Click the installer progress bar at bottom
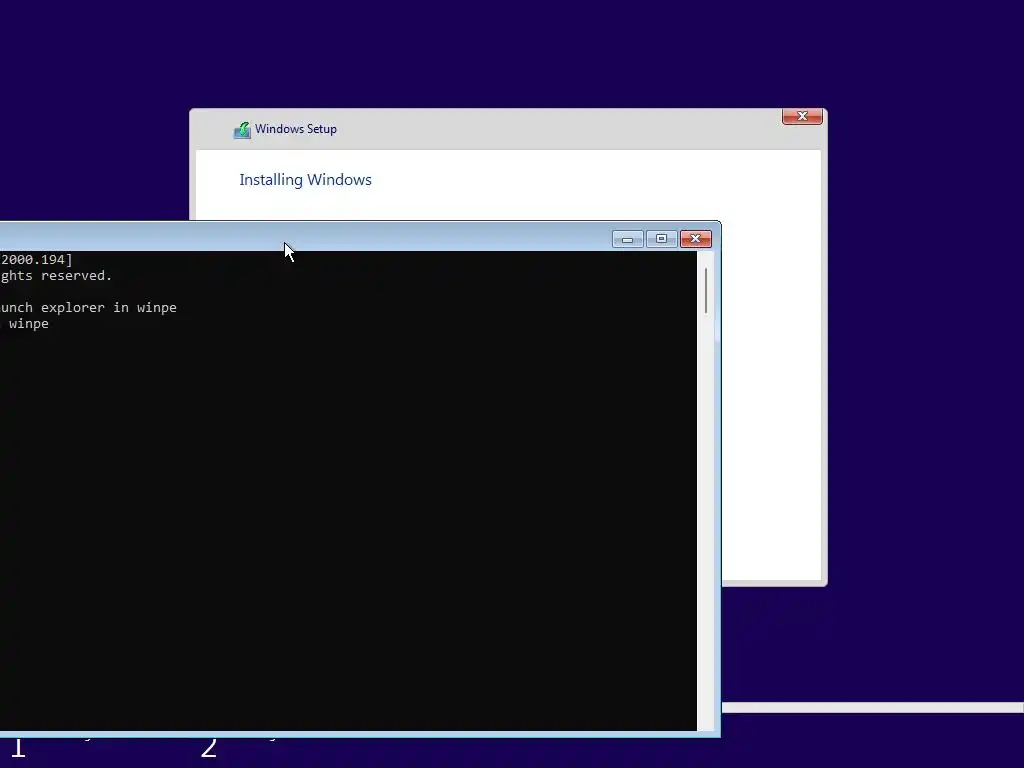 pos(872,708)
